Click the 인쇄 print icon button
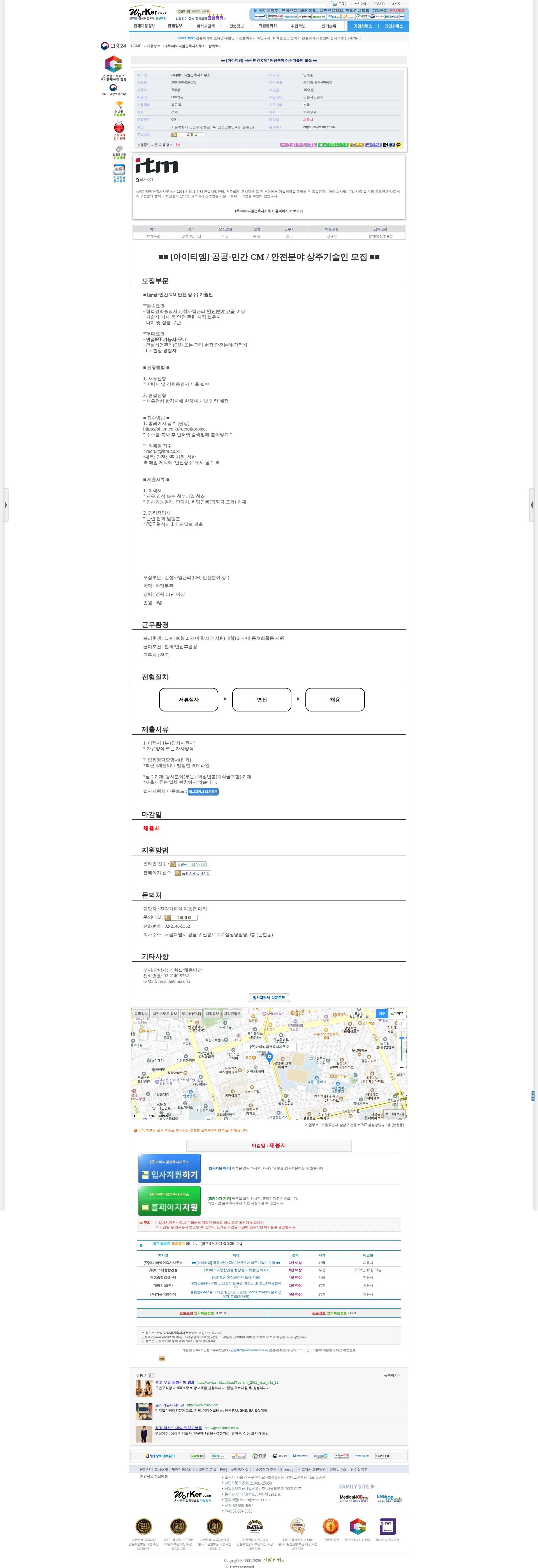This screenshot has width=538, height=1568. point(357,145)
